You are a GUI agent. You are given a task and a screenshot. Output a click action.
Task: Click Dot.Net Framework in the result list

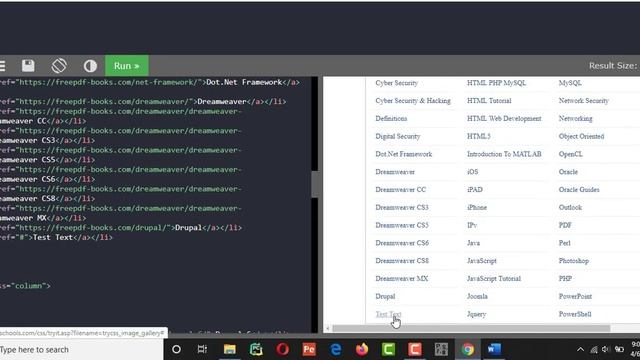(x=403, y=154)
